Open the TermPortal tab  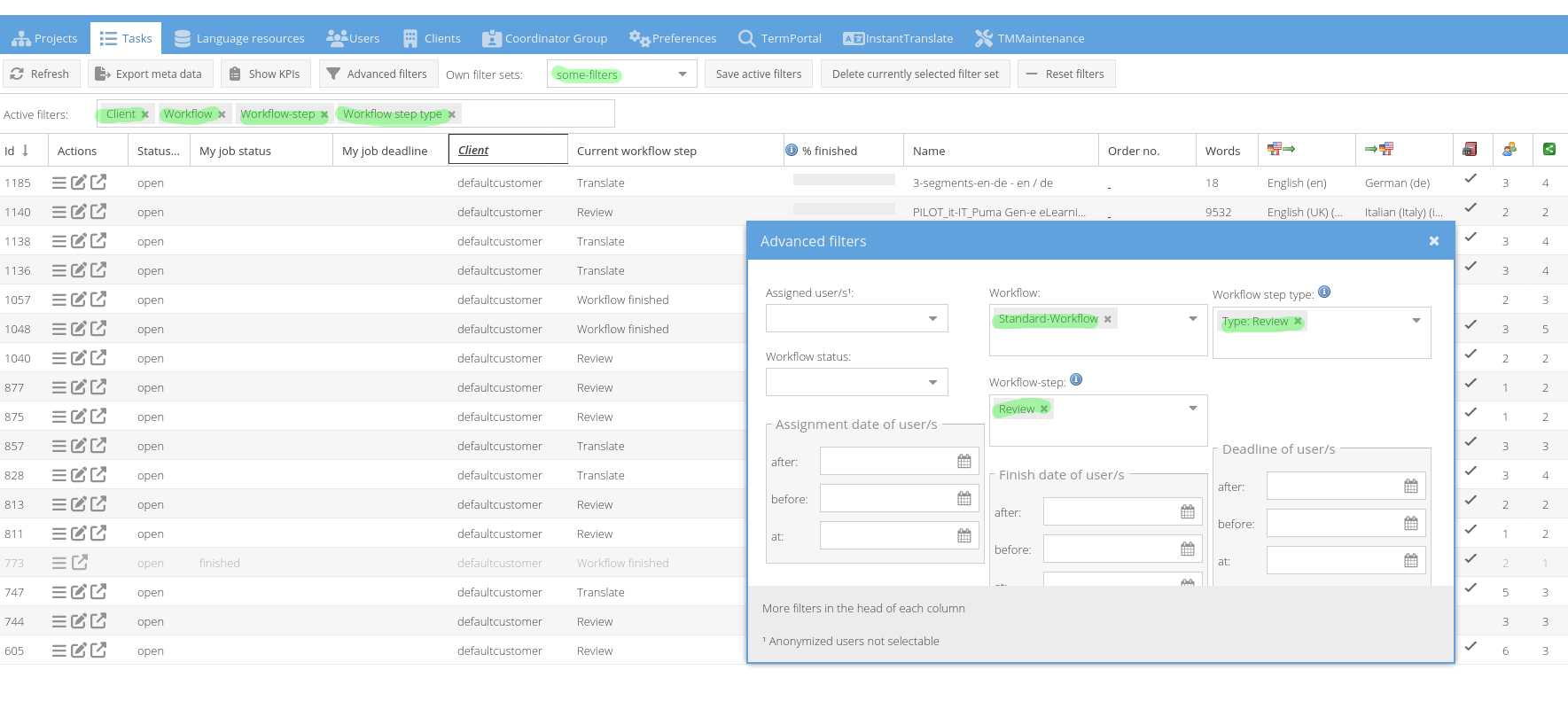[x=780, y=38]
